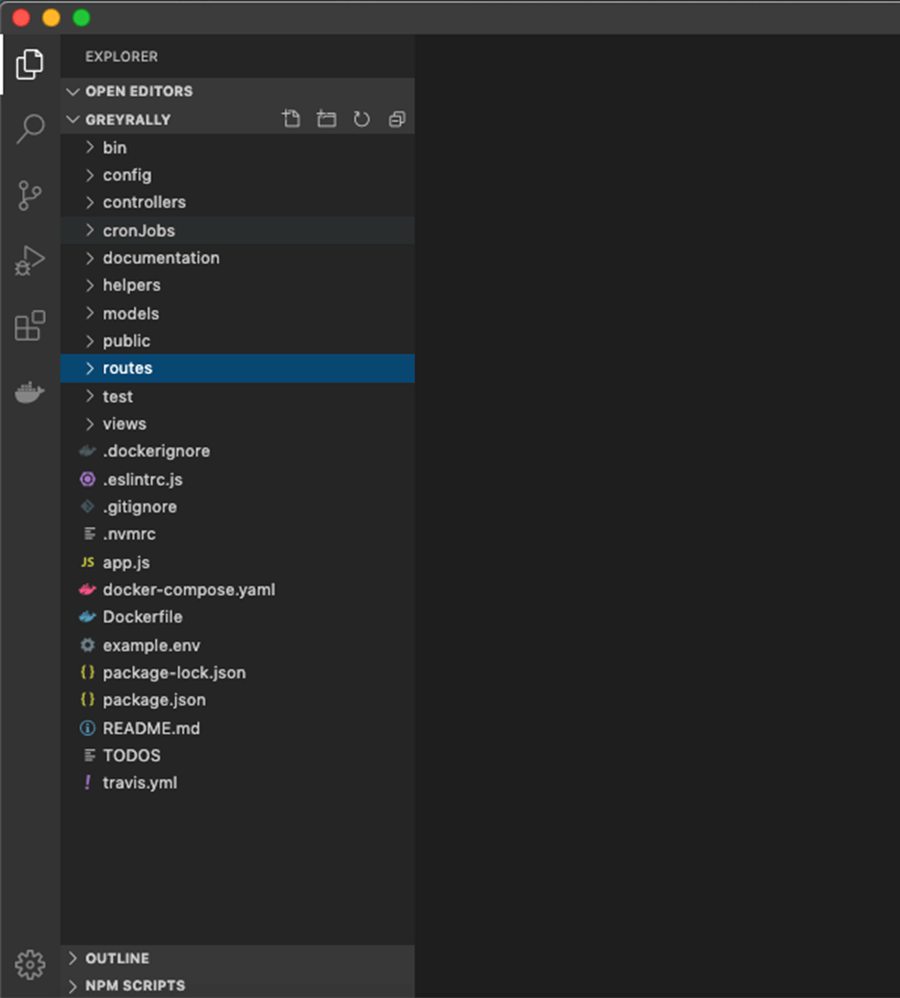Open the app.js file
This screenshot has height=998, width=900.
(x=126, y=562)
